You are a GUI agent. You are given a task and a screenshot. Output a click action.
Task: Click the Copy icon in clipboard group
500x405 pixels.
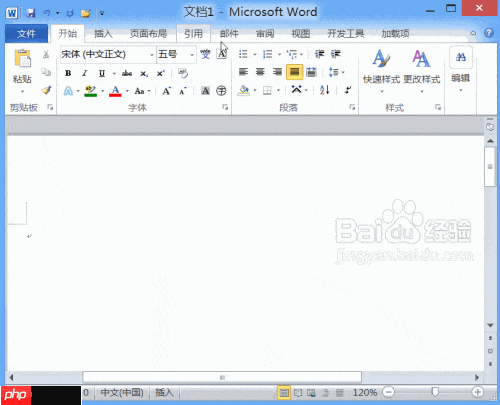click(46, 72)
